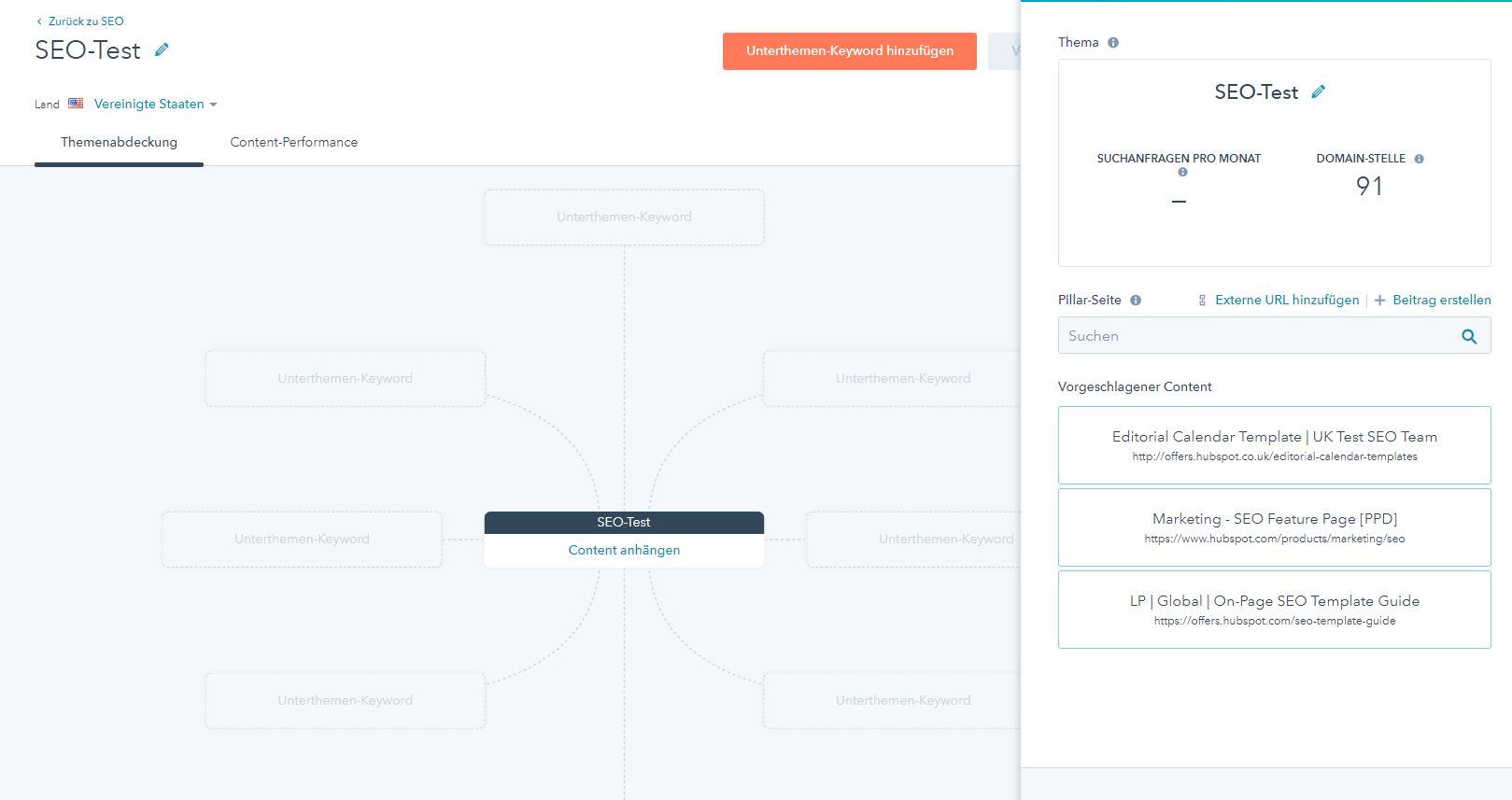
Task: Click the pencil icon beside the SEO-Test page title
Action: point(162,49)
